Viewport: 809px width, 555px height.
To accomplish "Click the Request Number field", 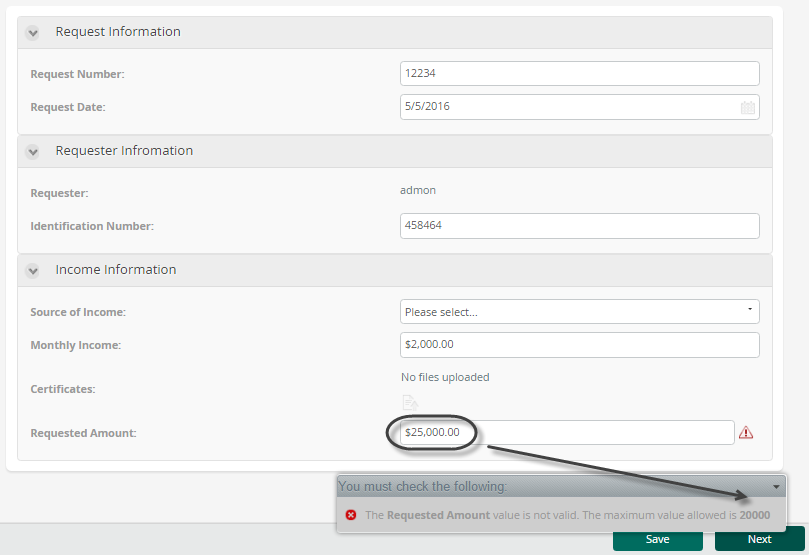I will point(579,73).
